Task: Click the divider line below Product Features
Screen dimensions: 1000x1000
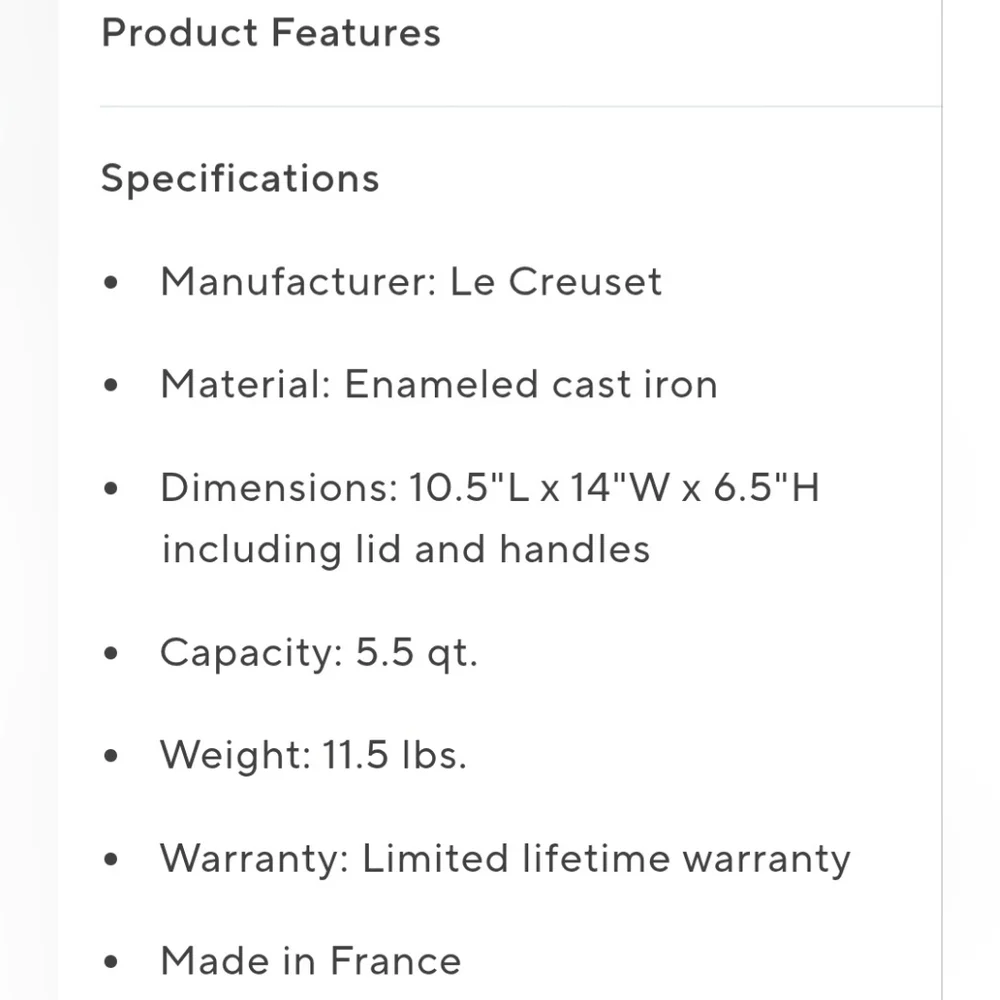Action: 520,107
